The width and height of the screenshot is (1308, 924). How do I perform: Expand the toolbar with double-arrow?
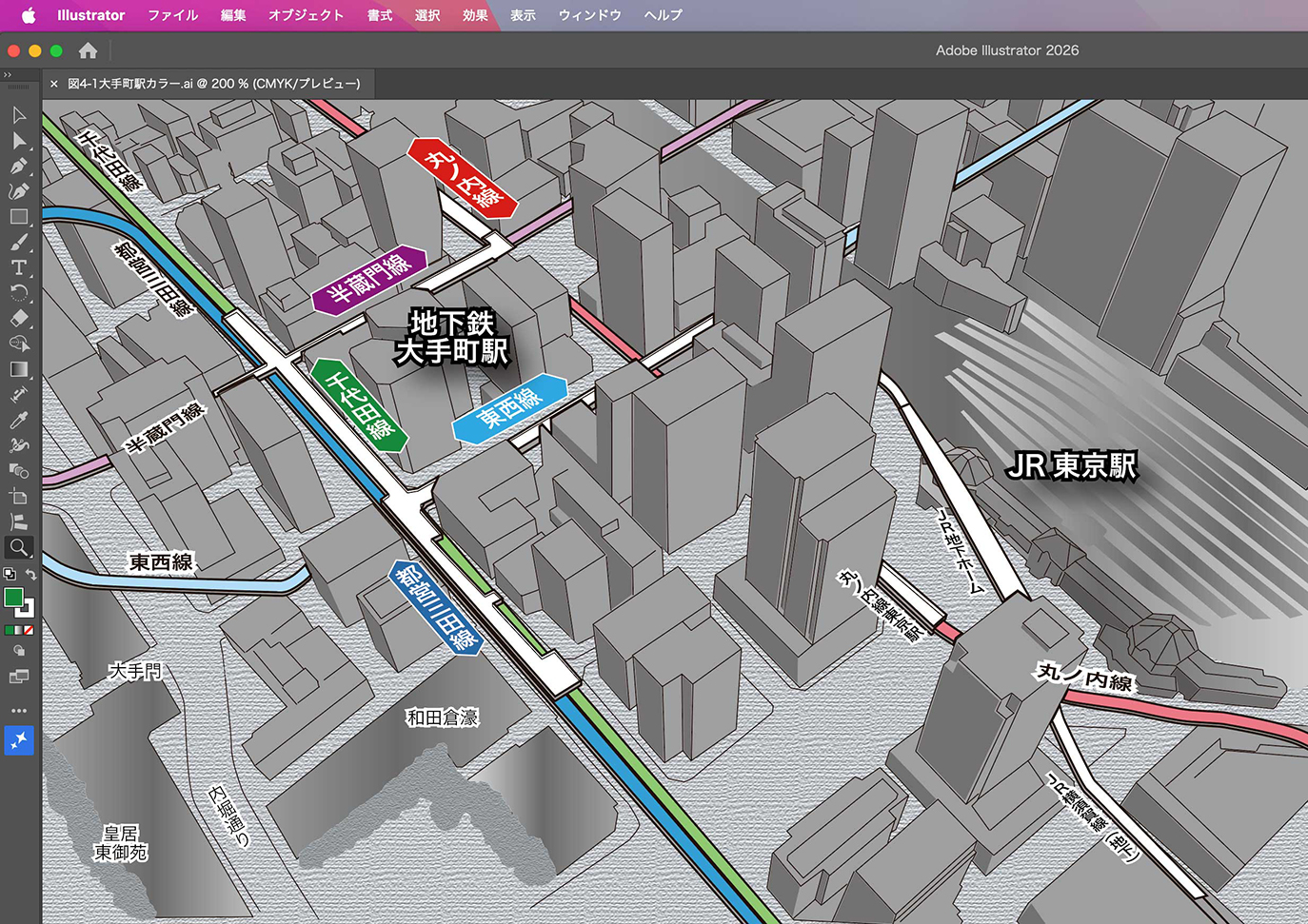tap(8, 74)
